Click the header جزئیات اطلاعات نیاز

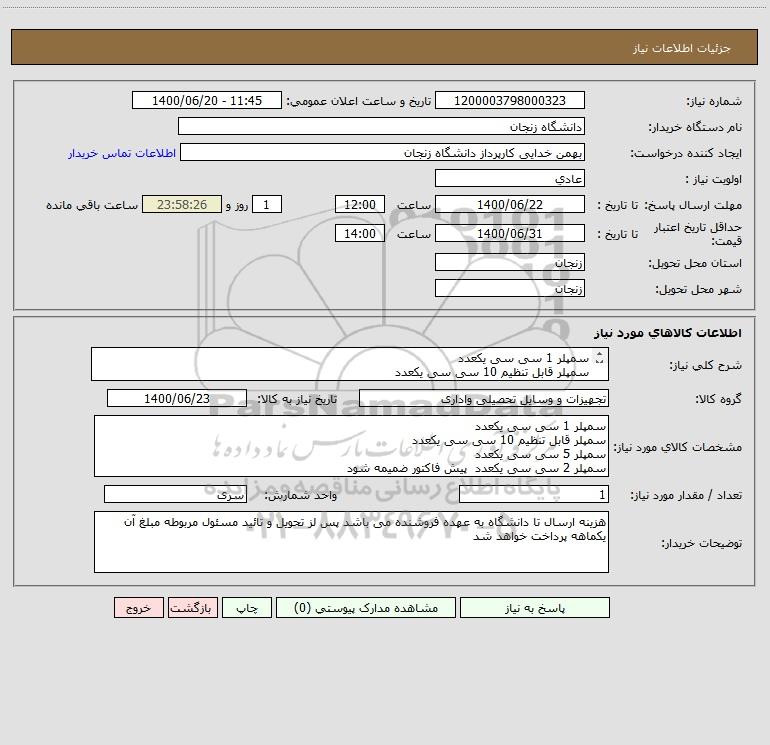(x=682, y=48)
